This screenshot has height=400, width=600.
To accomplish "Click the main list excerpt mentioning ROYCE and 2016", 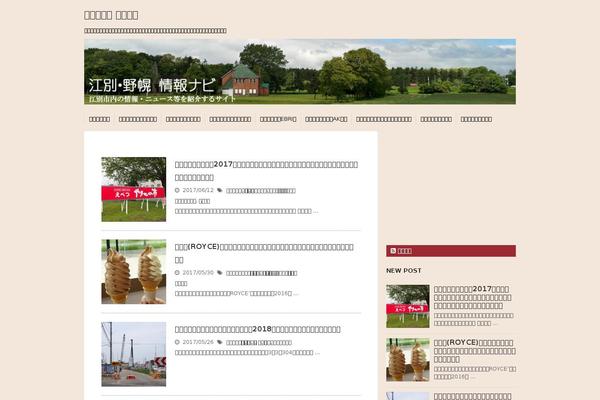I will coord(236,294).
